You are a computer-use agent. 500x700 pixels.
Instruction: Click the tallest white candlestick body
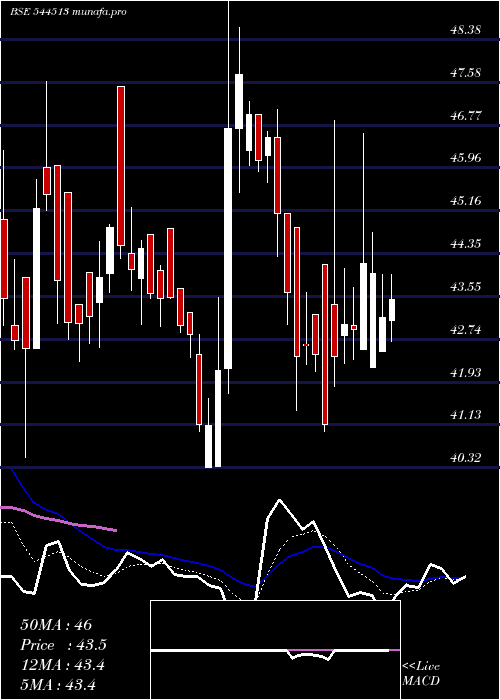tap(228, 248)
